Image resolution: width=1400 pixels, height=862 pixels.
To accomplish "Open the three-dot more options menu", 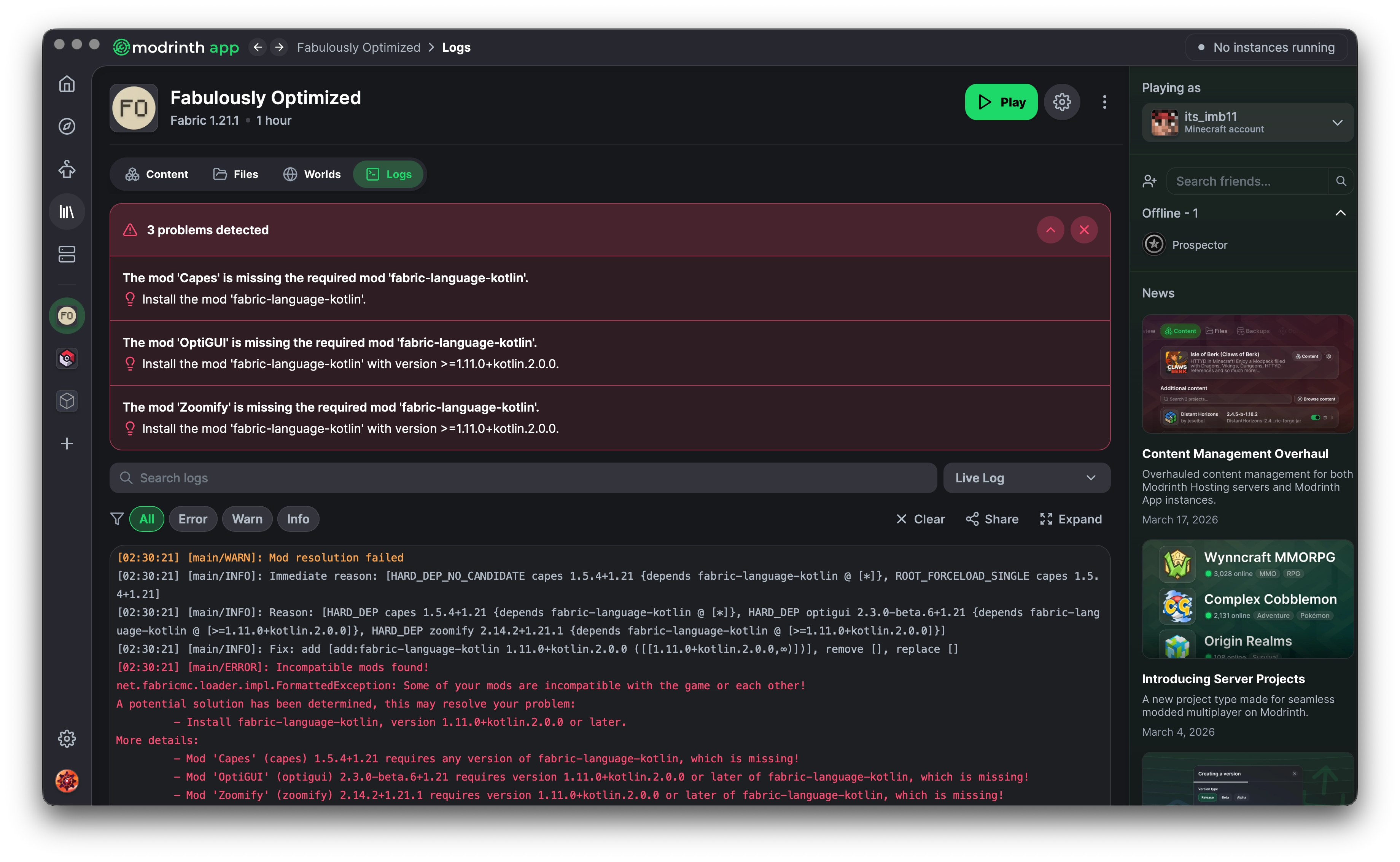I will [1105, 102].
